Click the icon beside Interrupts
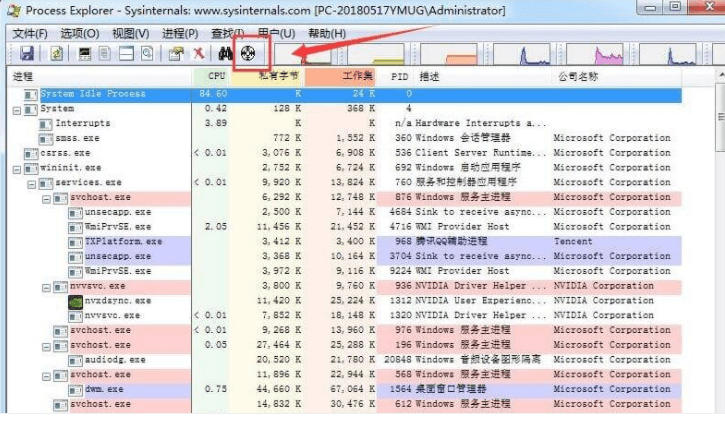Image resolution: width=725 pixels, height=427 pixels. click(x=45, y=124)
